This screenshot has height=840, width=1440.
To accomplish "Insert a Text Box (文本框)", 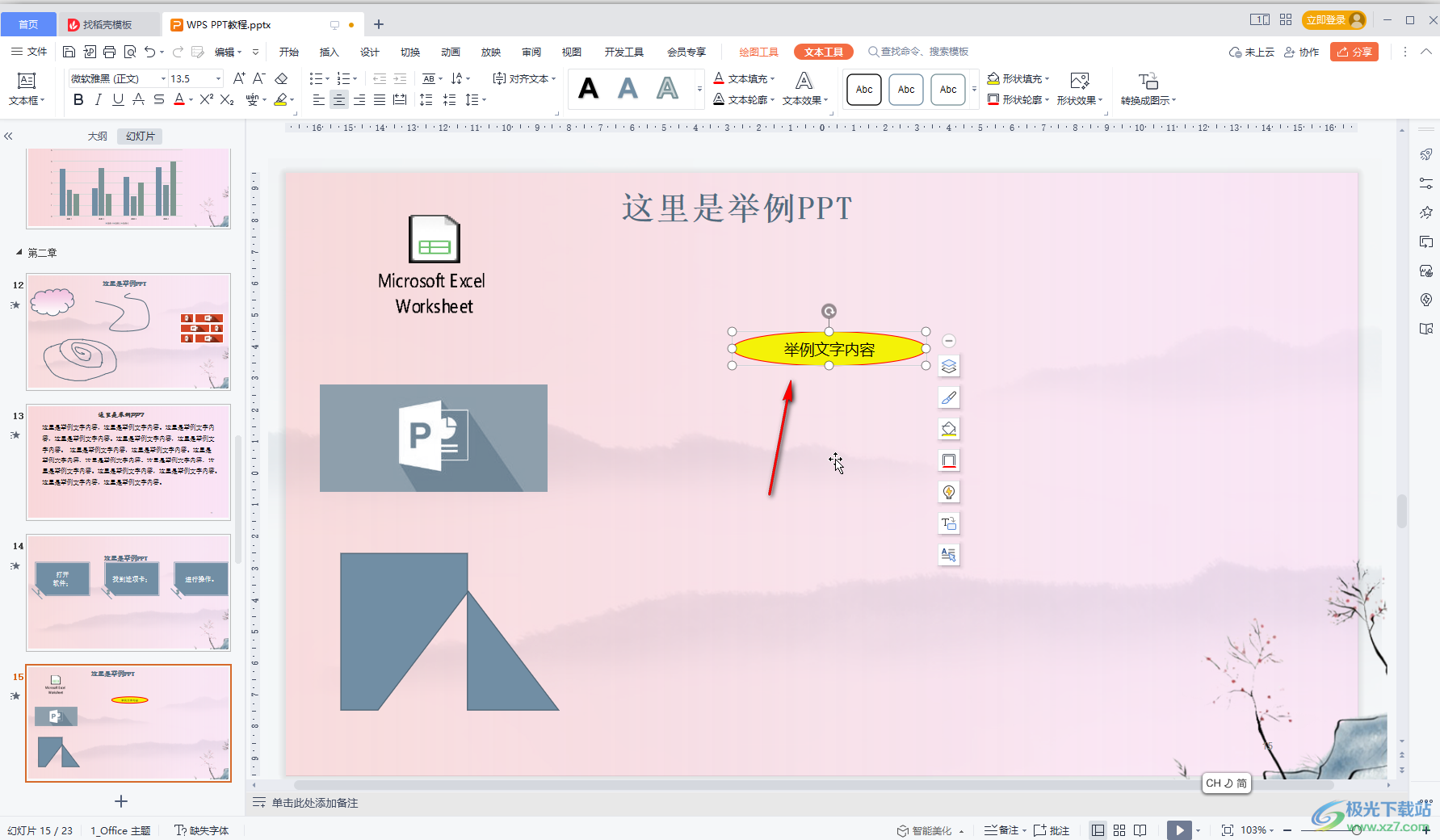I will point(27,89).
